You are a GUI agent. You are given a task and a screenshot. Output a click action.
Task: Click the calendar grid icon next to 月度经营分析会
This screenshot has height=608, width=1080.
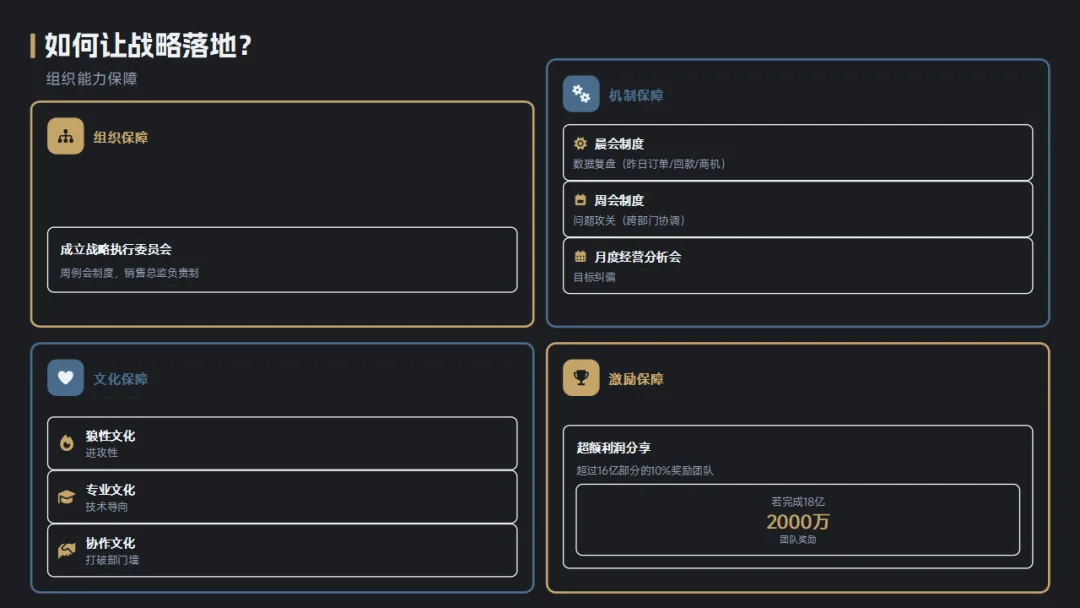pyautogui.click(x=580, y=257)
